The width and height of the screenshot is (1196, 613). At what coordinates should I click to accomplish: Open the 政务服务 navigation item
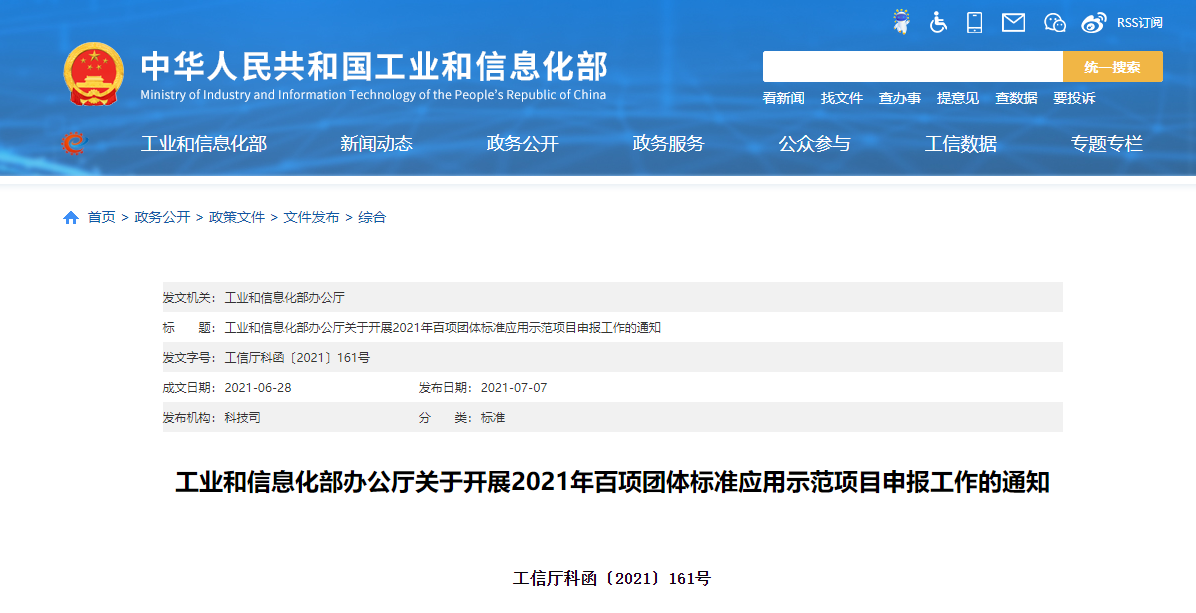click(668, 144)
